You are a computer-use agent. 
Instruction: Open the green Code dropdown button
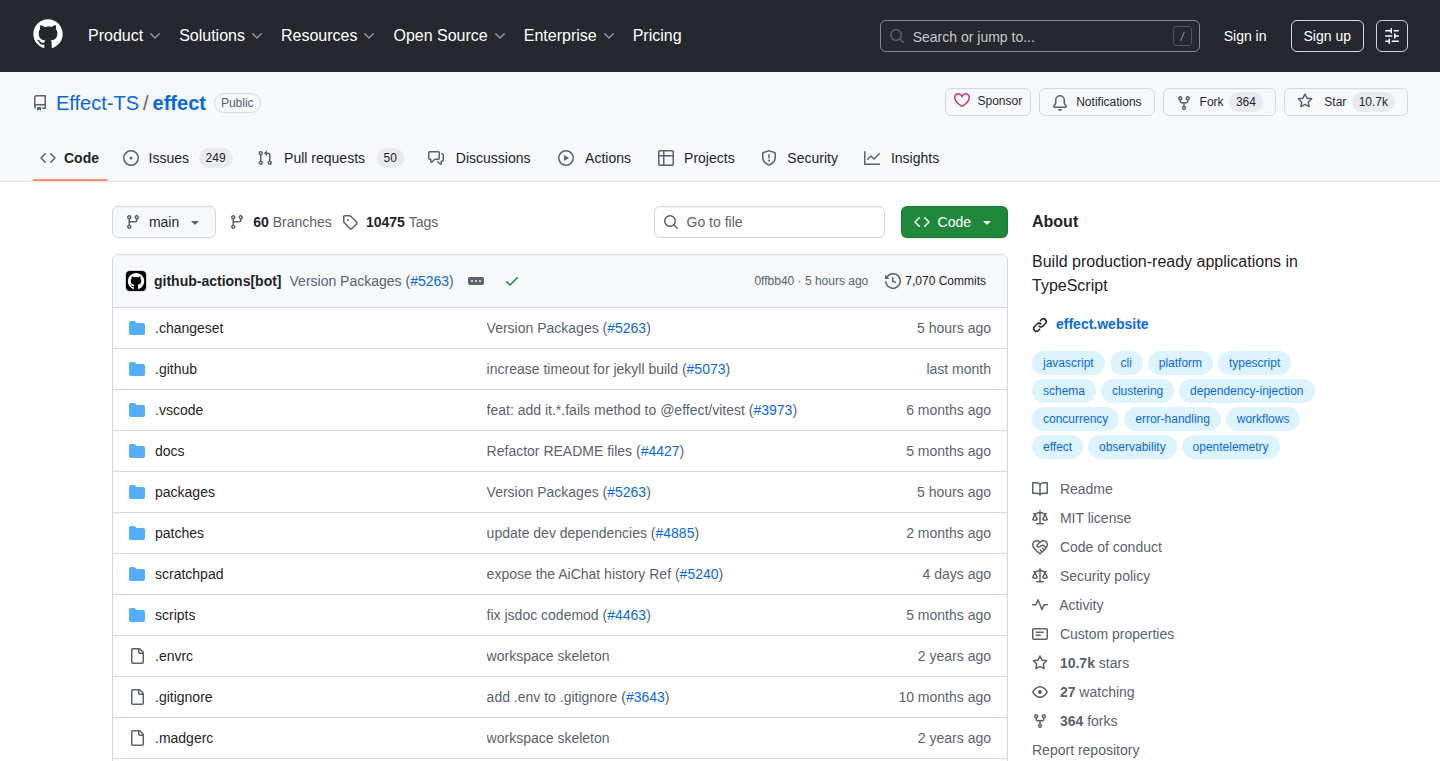click(954, 222)
